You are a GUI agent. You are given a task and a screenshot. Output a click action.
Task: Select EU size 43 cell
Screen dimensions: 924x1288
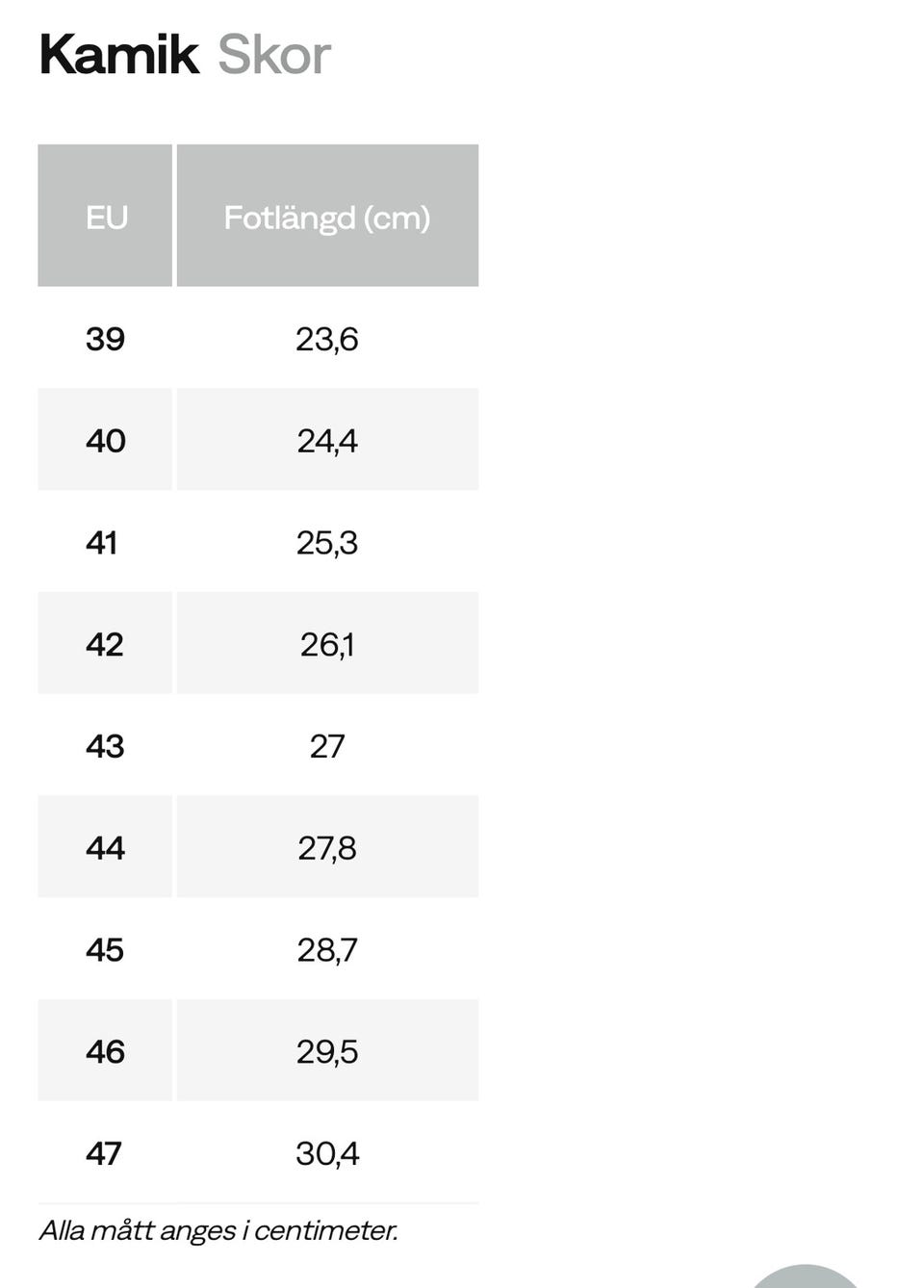click(x=105, y=746)
